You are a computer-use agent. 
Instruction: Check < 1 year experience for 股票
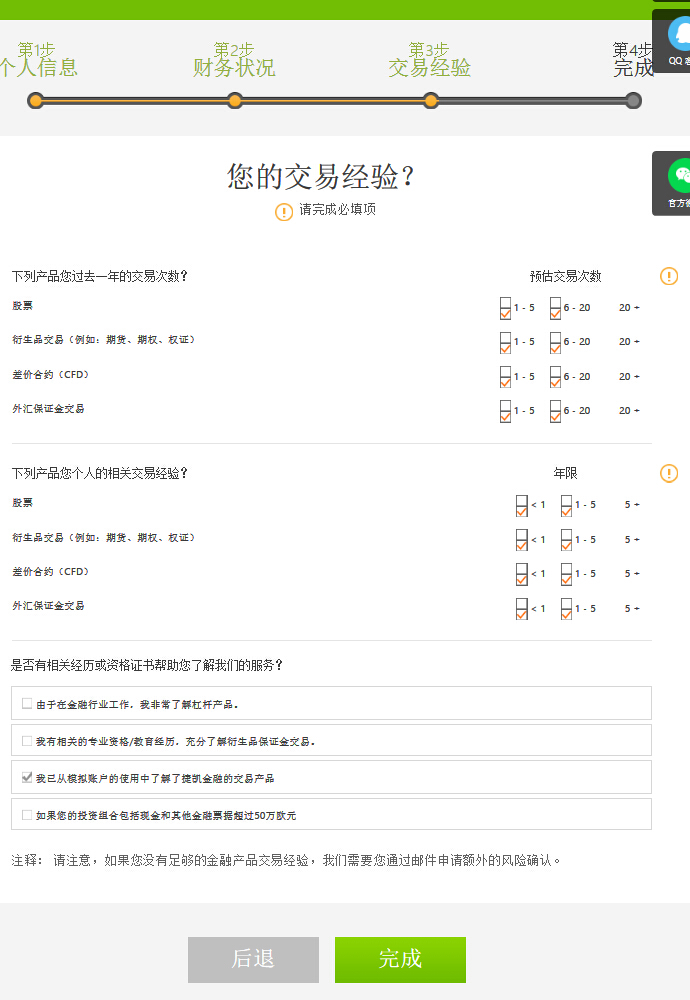(522, 506)
